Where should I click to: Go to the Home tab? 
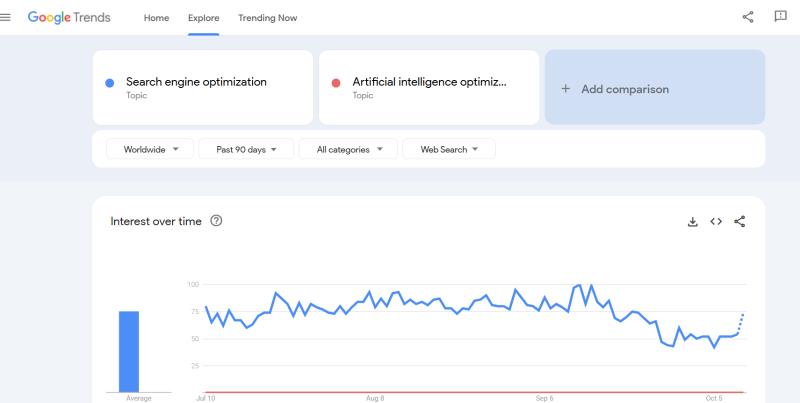click(156, 18)
